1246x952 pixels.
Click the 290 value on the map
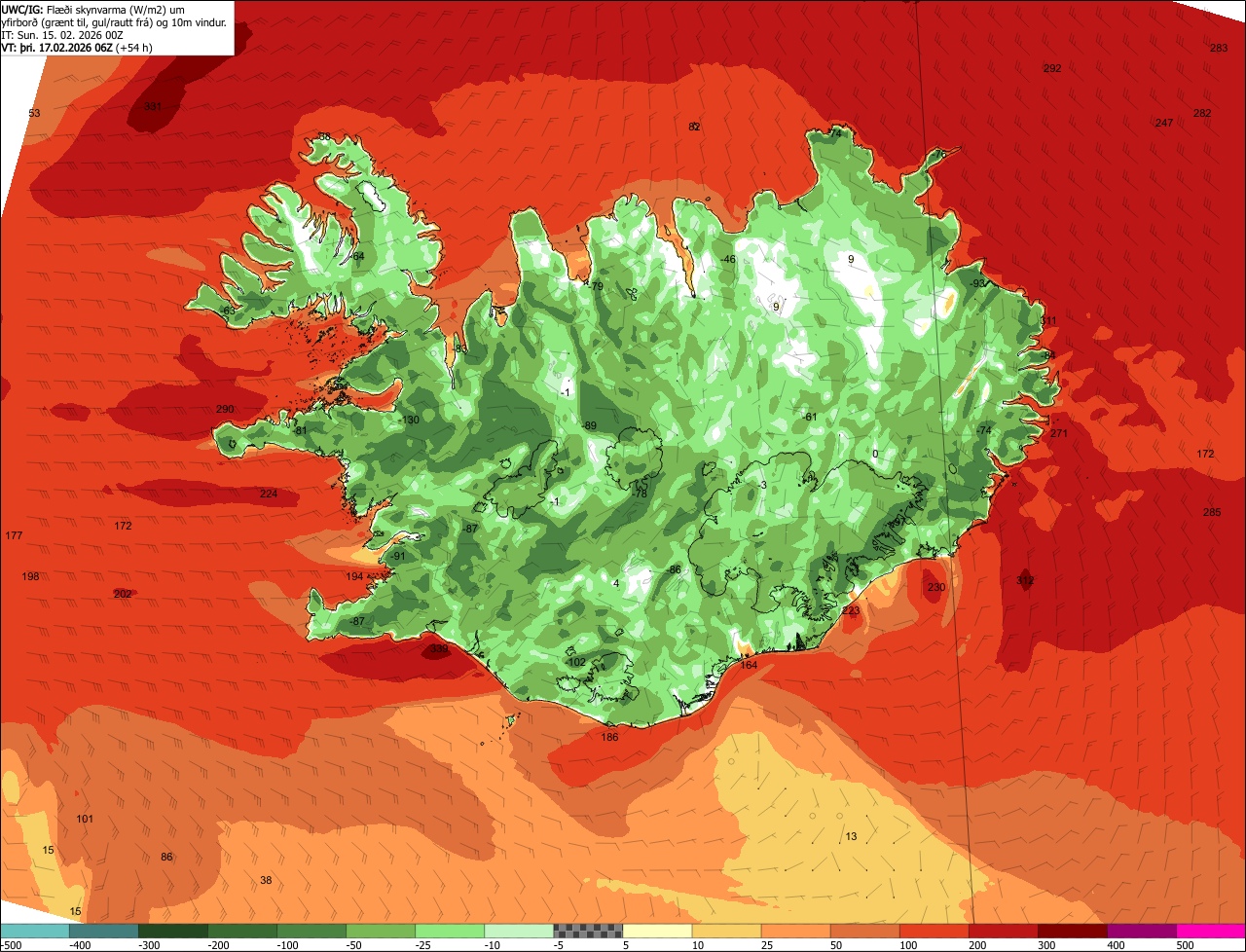pos(225,409)
